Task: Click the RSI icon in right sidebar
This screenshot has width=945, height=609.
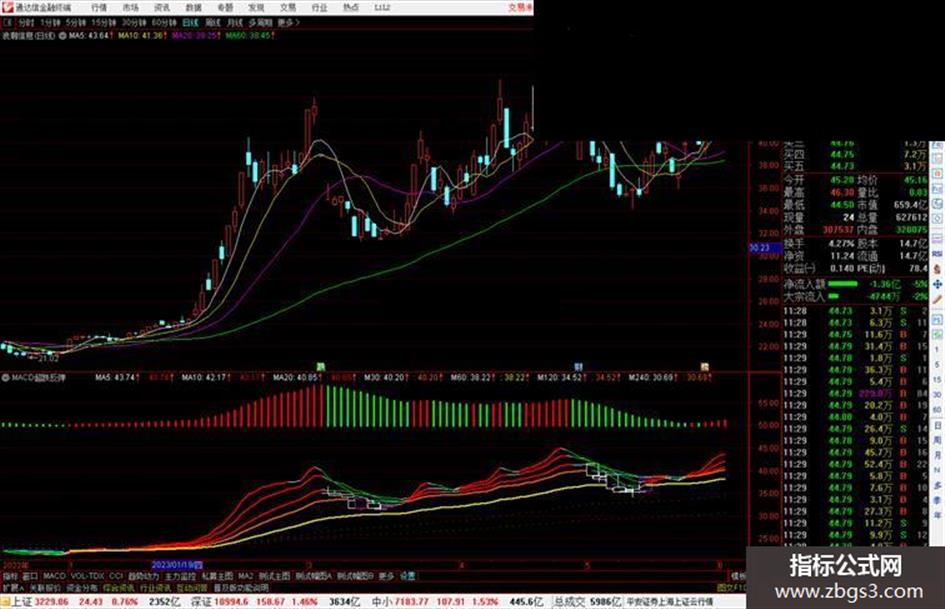Action: tap(937, 254)
